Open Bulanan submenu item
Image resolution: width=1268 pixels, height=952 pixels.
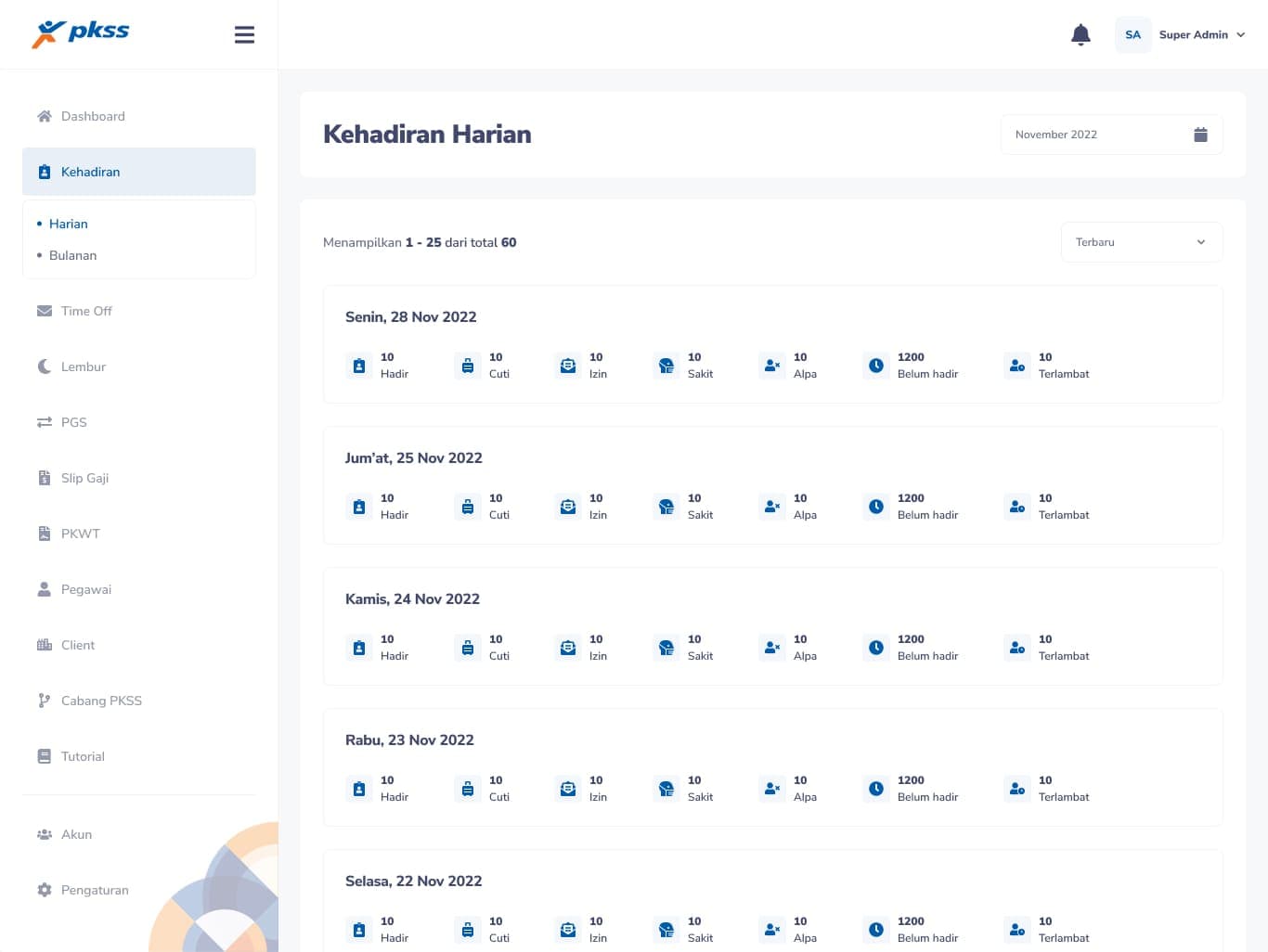[72, 255]
